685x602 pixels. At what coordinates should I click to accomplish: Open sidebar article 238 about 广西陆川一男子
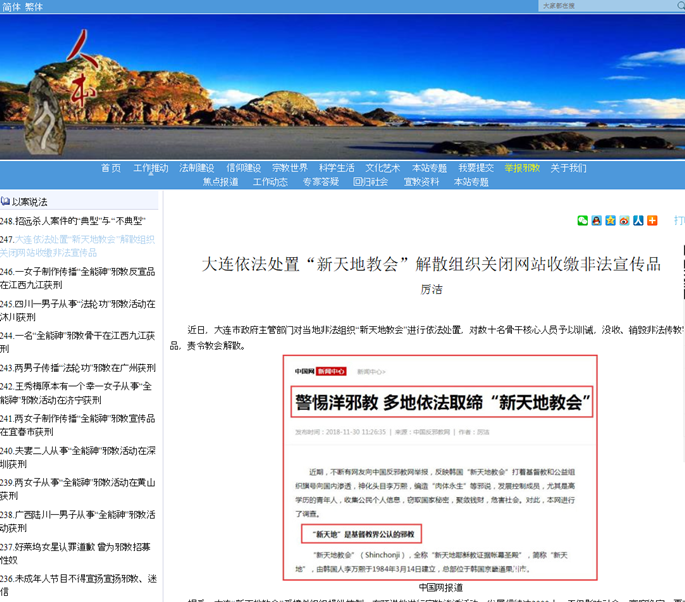(x=78, y=521)
